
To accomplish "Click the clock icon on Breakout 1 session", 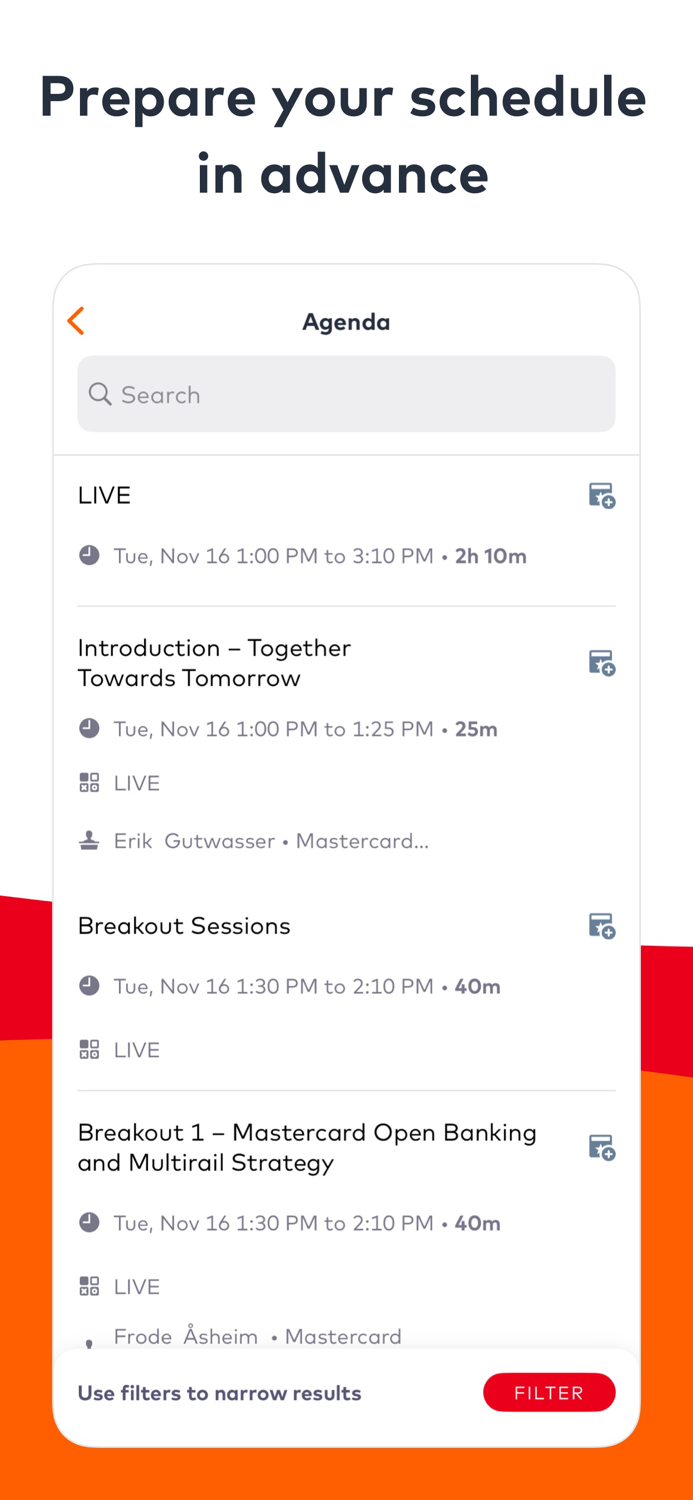I will (89, 1222).
